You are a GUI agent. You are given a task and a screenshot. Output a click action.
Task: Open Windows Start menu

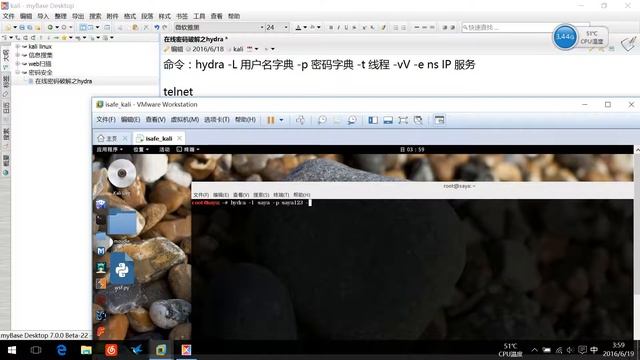click(12, 350)
